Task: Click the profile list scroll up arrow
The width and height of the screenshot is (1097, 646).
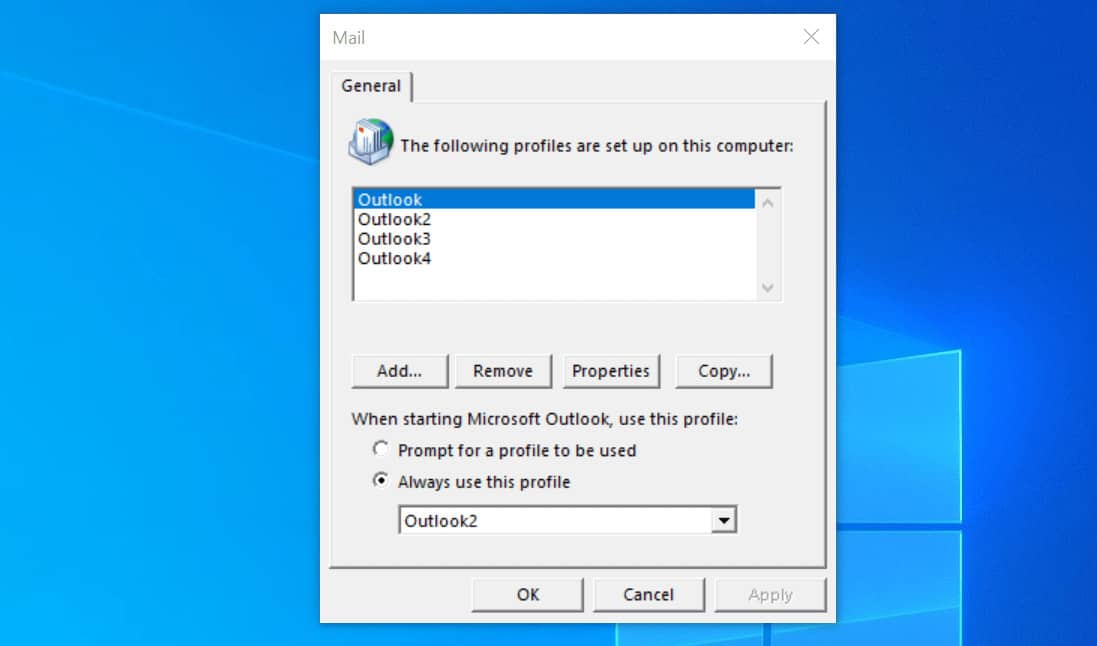Action: [x=767, y=203]
